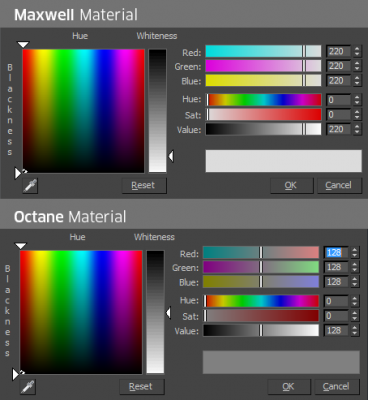This screenshot has height=400, width=368.
Task: Click the Hue slider in Maxwell Material
Action: (x=263, y=100)
